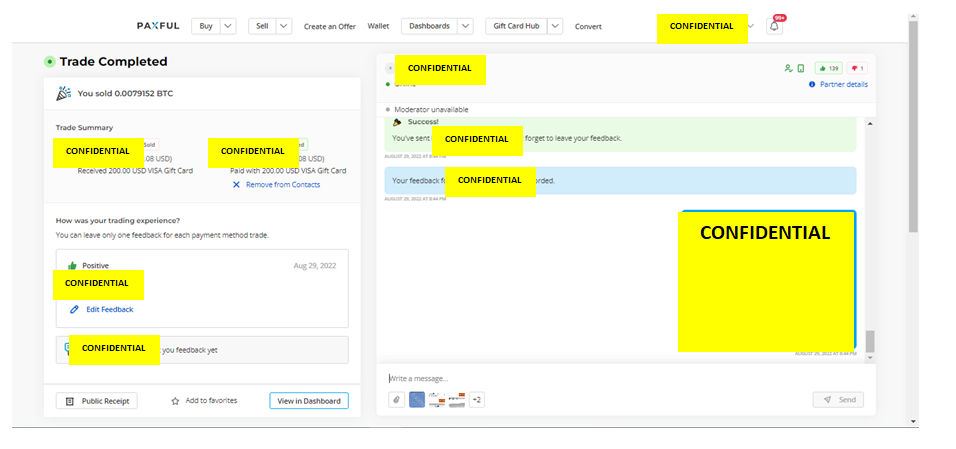The width and height of the screenshot is (956, 449).
Task: Select the second quick-attachment thumbnail
Action: tap(437, 400)
